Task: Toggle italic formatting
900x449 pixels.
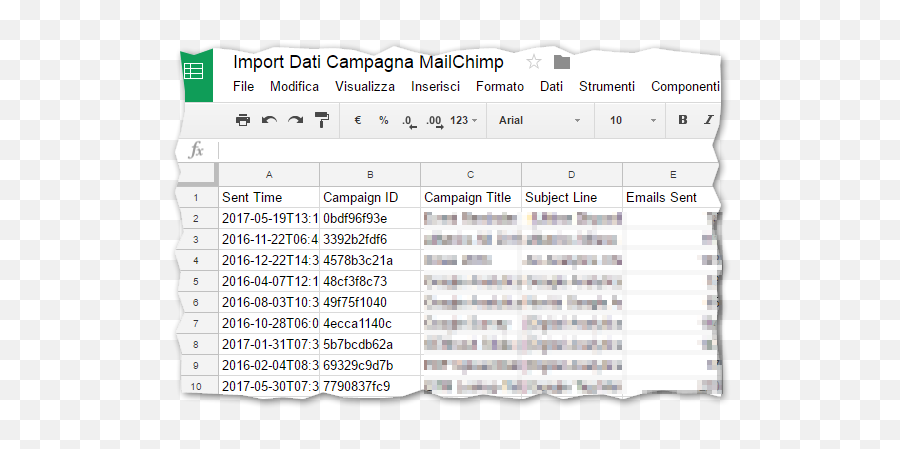Action: 708,120
